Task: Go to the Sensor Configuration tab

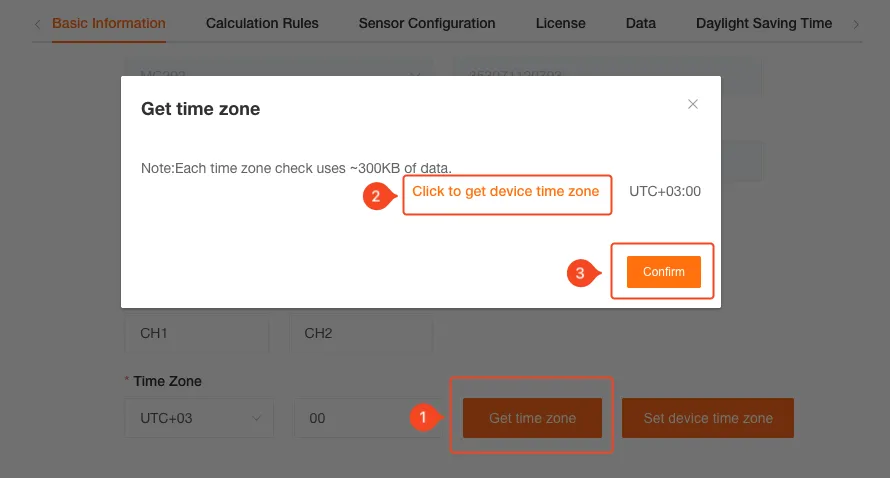Action: 427,23
